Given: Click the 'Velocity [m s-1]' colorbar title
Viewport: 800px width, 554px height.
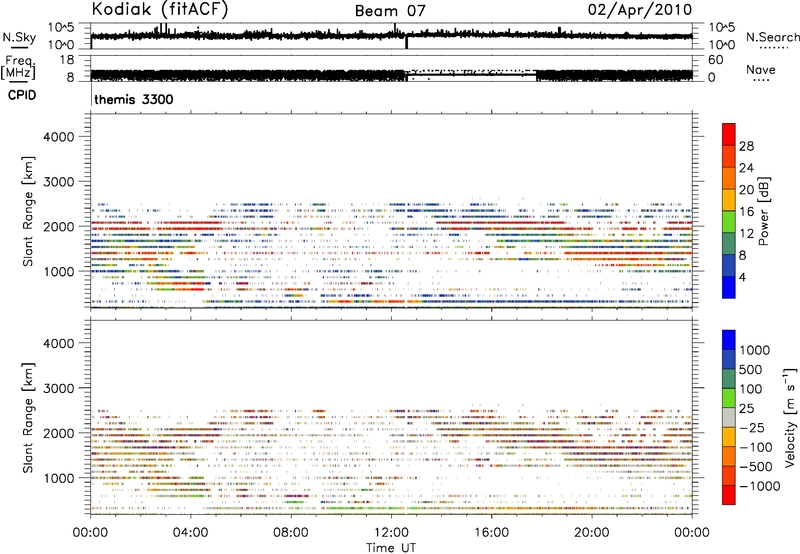Looking at the screenshot, I should click(790, 417).
